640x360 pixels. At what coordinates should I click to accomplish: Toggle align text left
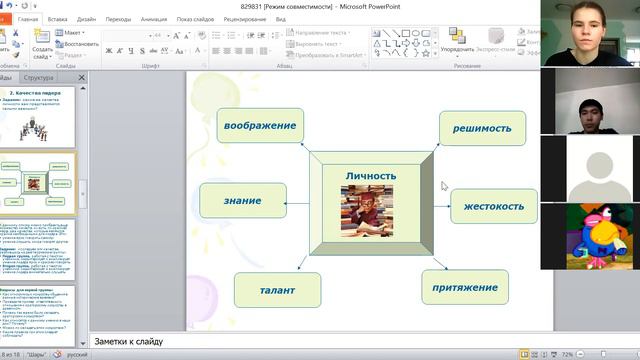click(x=216, y=51)
